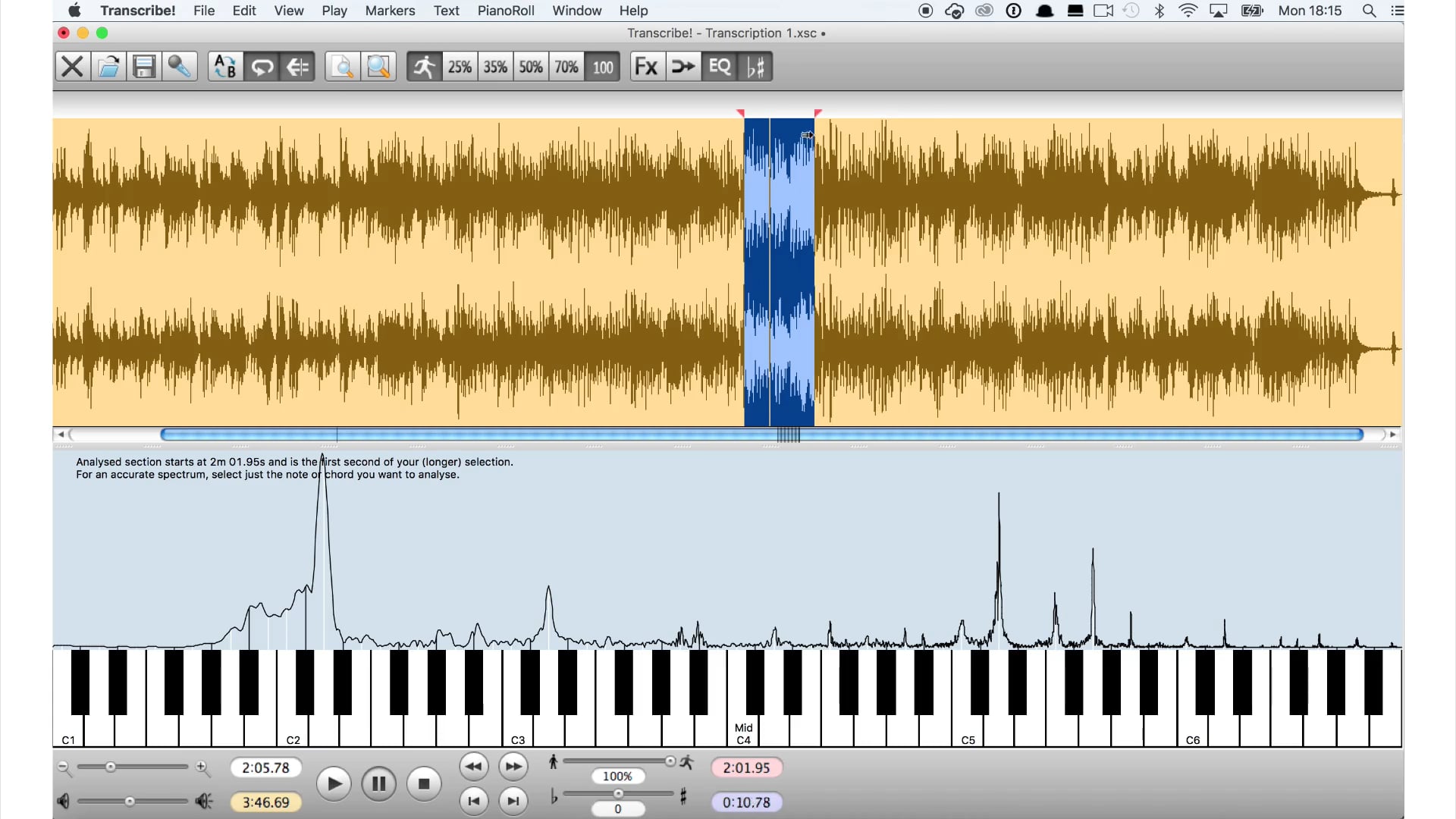Screen dimensions: 1456x819
Task: Open the Bluetooth menu bar icon
Action: [1159, 11]
